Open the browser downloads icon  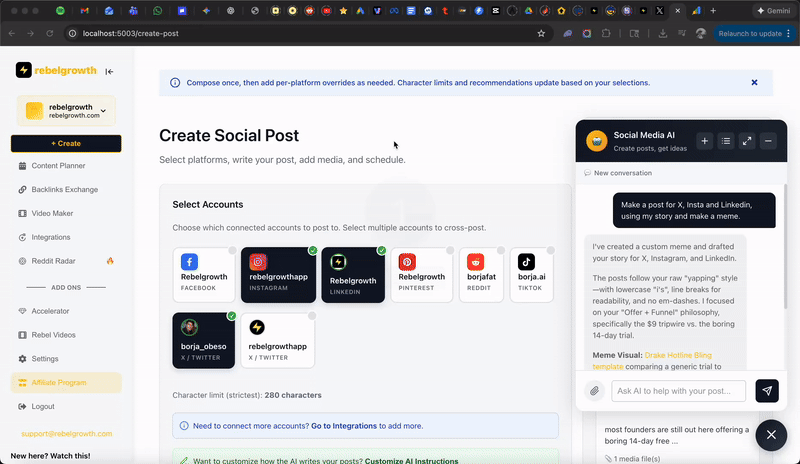click(662, 33)
